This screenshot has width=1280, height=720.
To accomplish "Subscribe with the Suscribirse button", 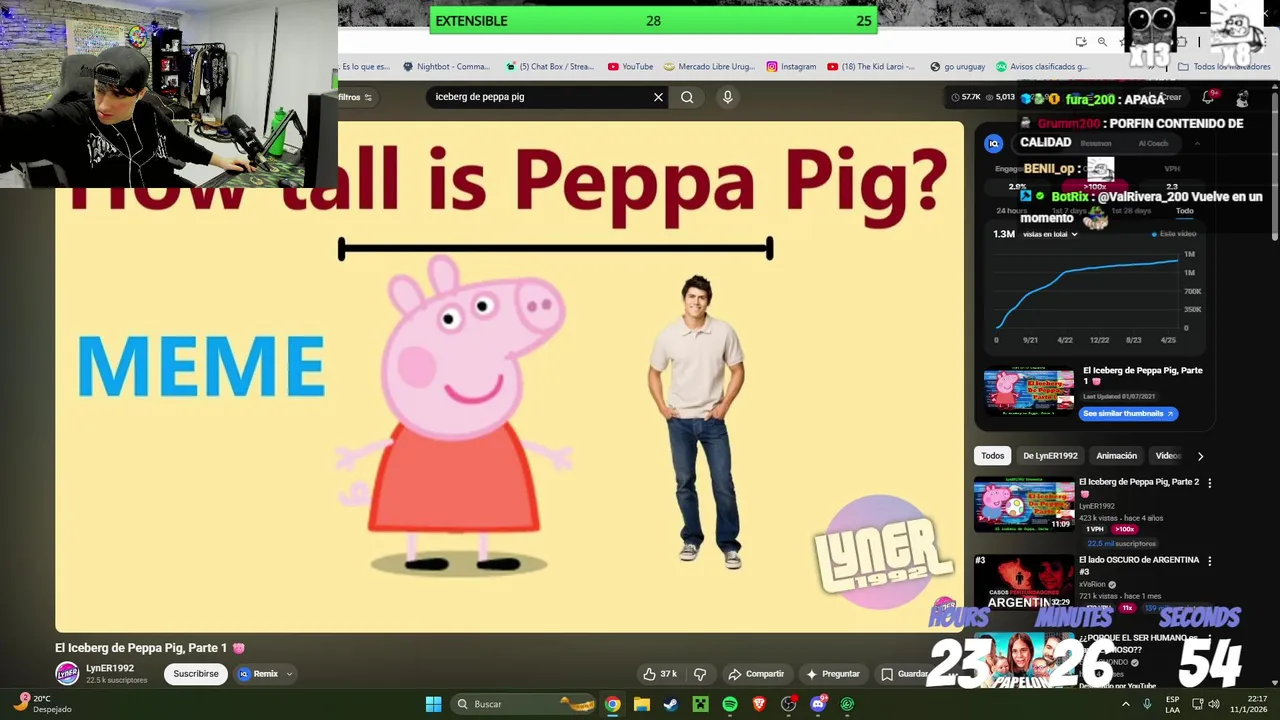I will pyautogui.click(x=196, y=674).
